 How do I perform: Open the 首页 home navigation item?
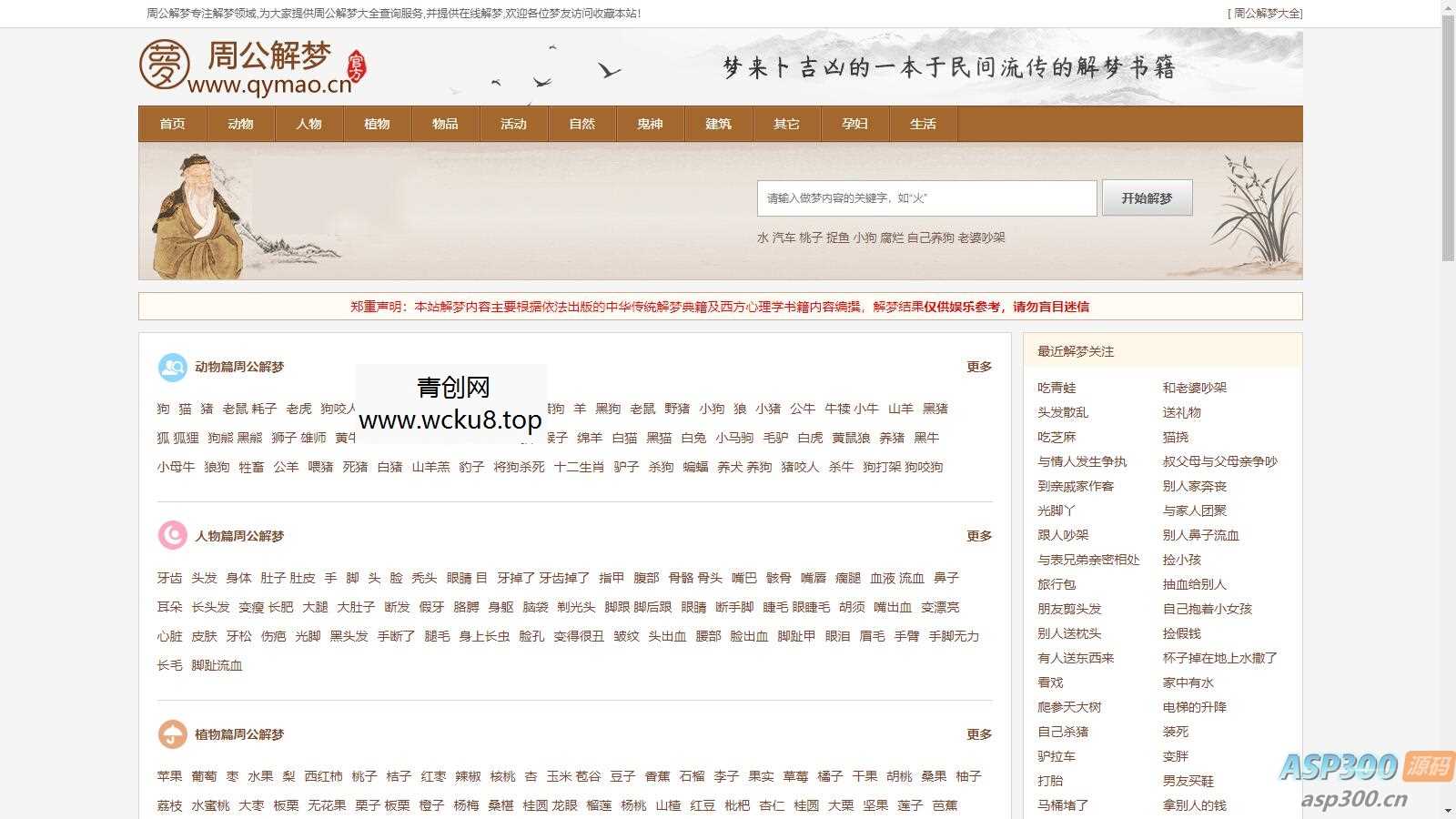click(x=172, y=124)
